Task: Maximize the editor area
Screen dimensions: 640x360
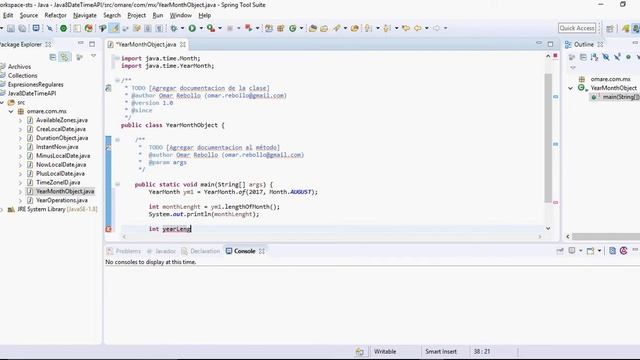Action: [550, 44]
